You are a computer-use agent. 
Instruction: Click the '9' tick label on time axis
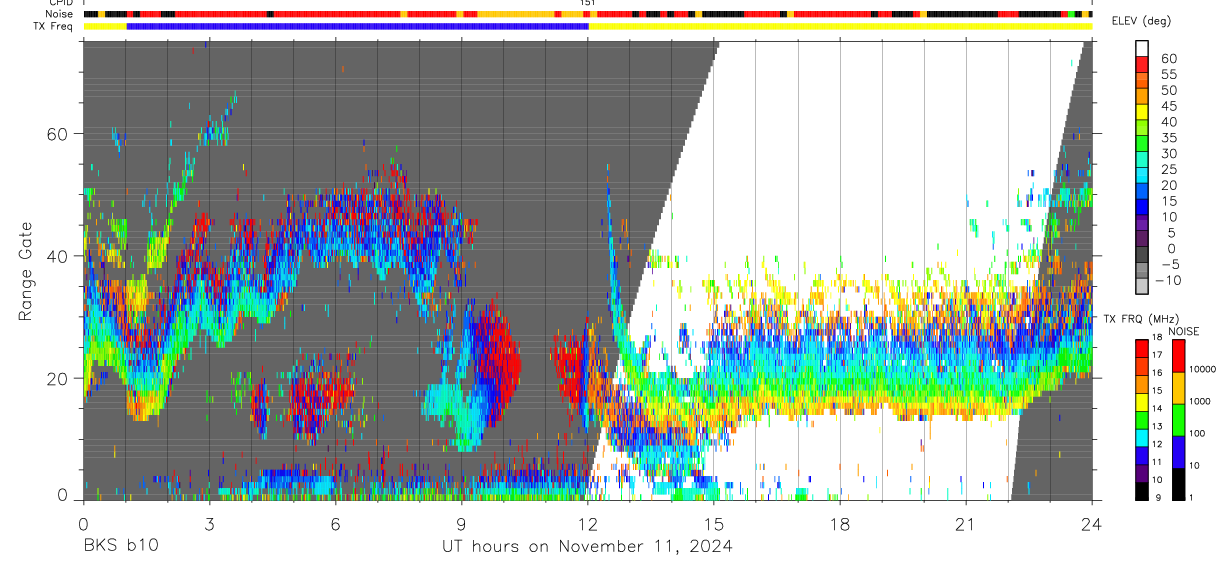pyautogui.click(x=462, y=524)
